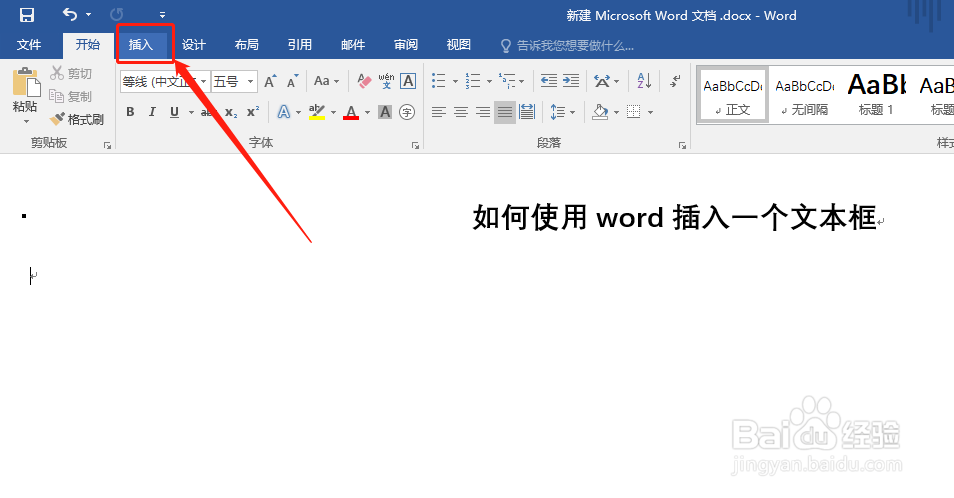The image size is (954, 498).
Task: Open highlight color dropdown arrow
Action: point(333,112)
